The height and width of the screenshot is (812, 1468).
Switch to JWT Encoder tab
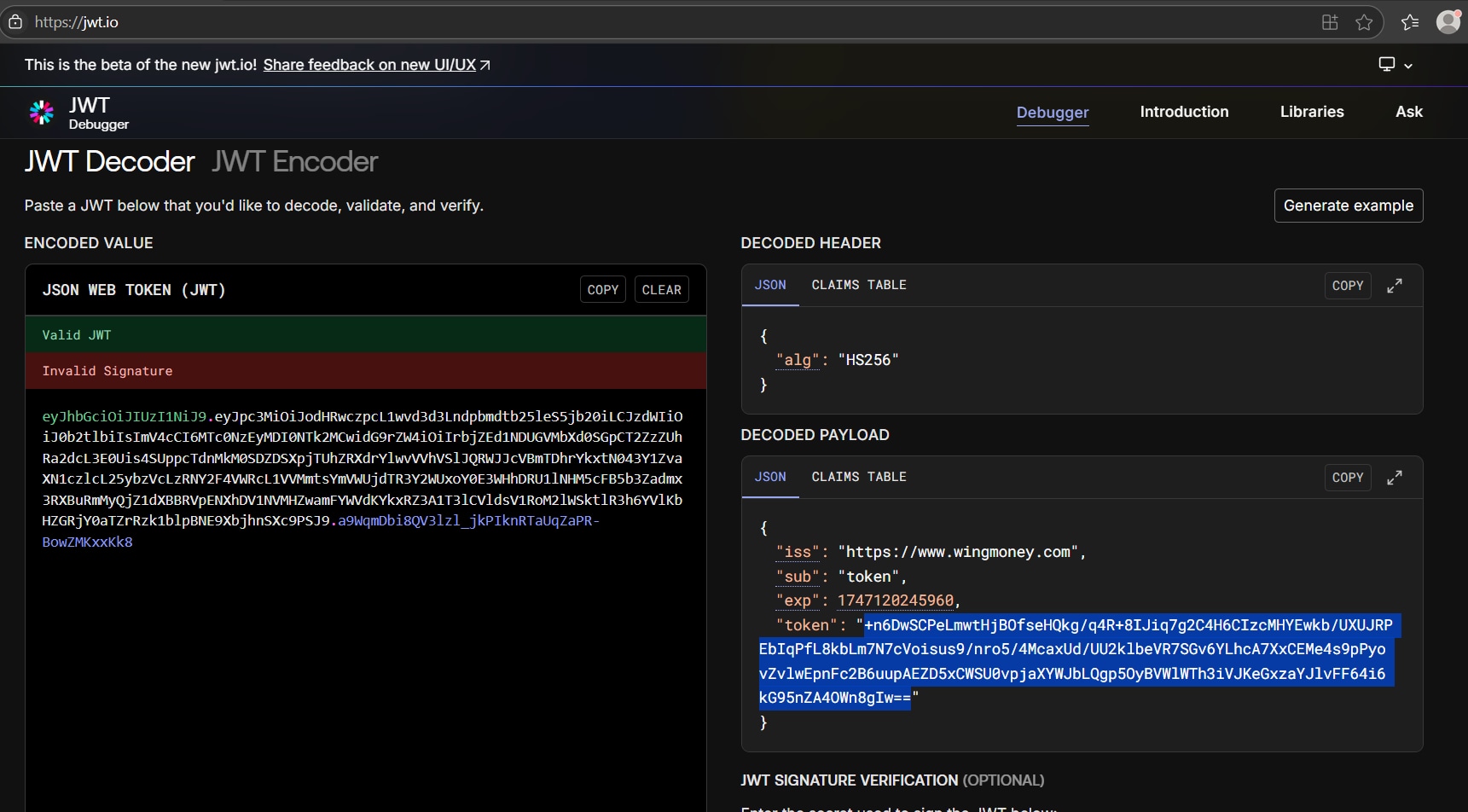(294, 161)
